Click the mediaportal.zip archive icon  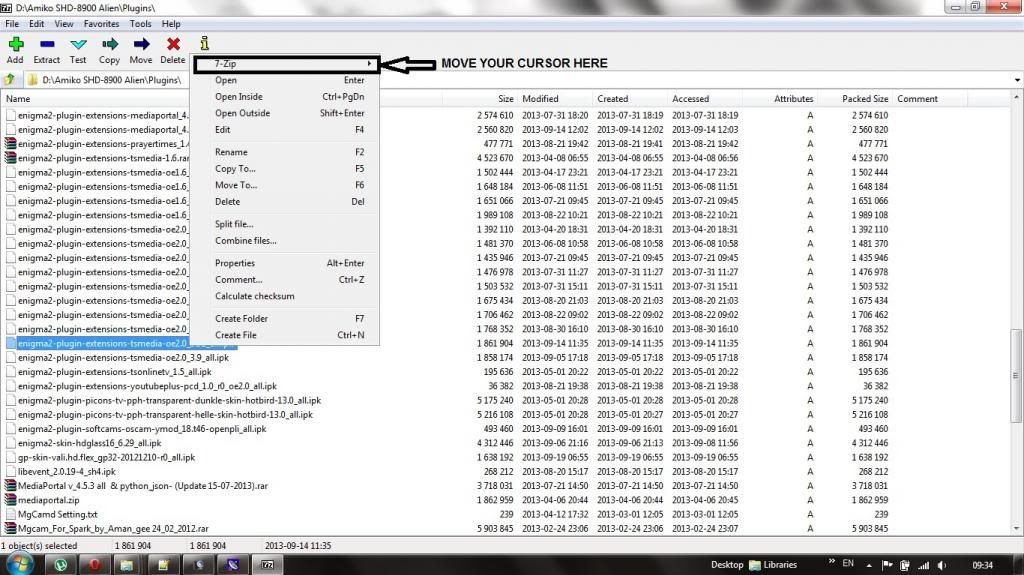(x=10, y=500)
